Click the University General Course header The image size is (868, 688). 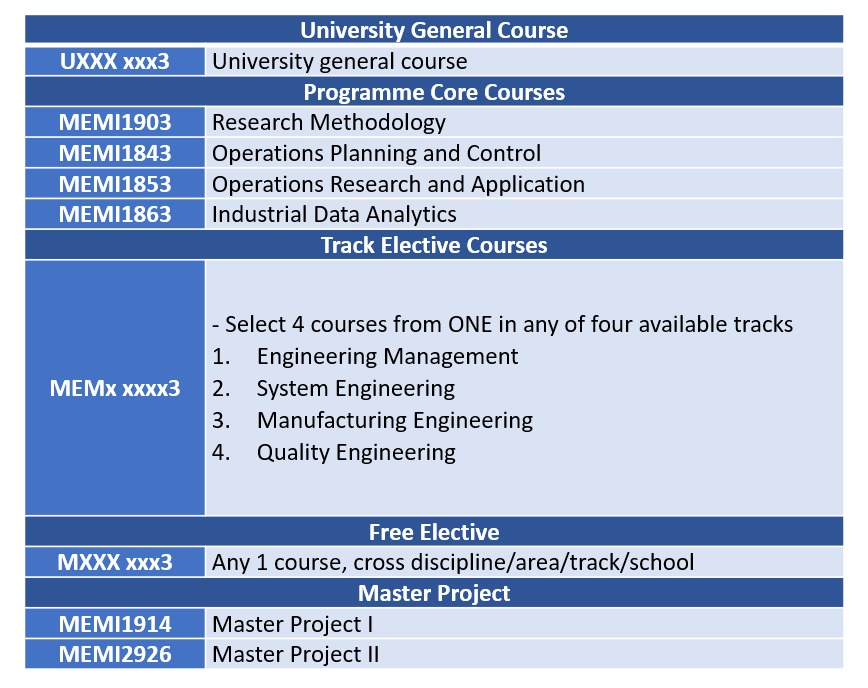coord(434,30)
